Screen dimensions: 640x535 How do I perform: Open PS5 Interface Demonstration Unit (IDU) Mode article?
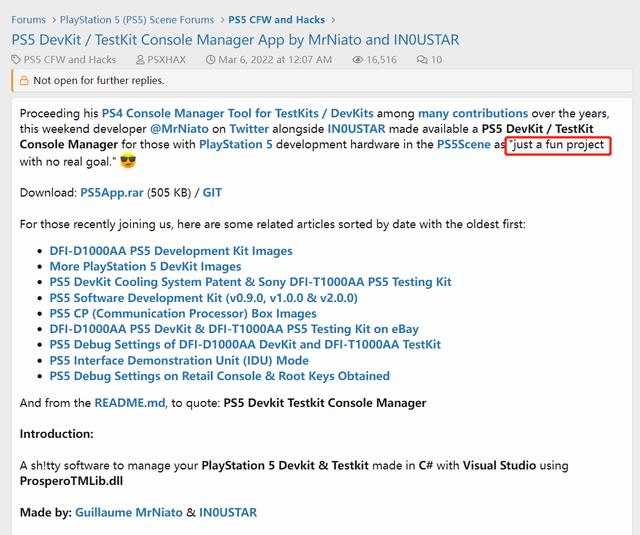click(x=179, y=360)
